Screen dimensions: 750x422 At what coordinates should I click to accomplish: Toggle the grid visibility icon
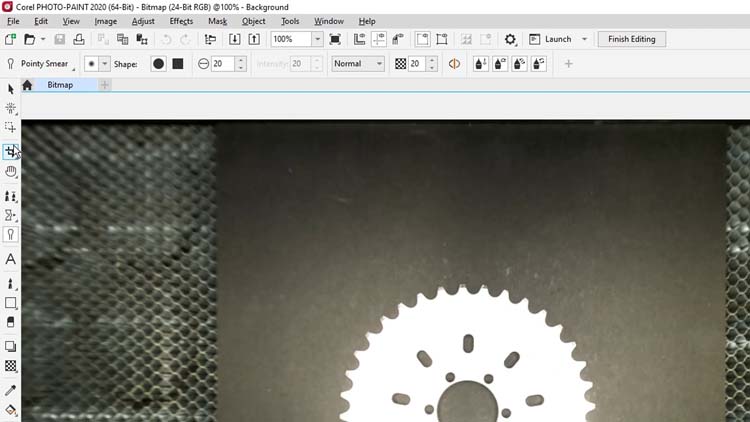398,39
